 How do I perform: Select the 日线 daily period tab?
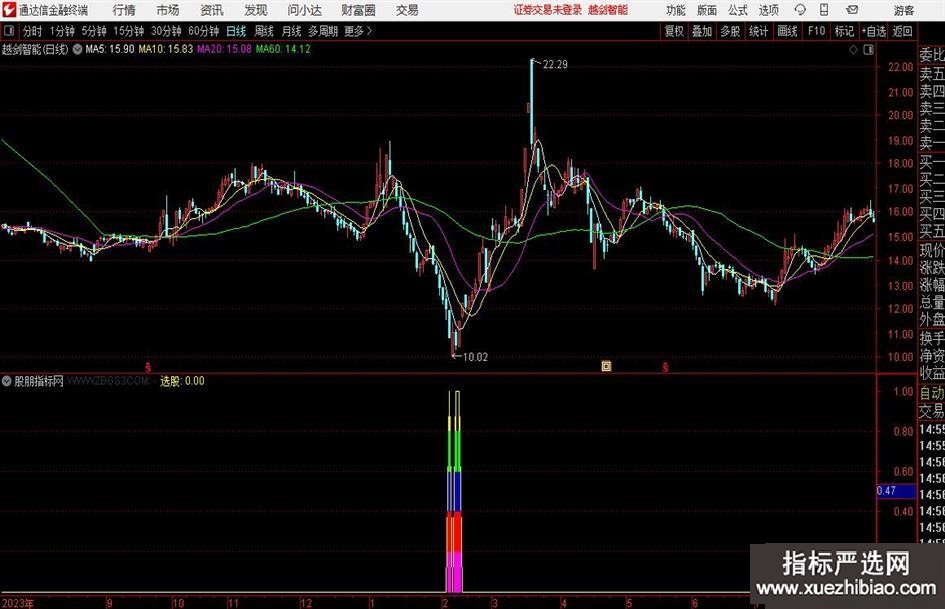tap(236, 31)
